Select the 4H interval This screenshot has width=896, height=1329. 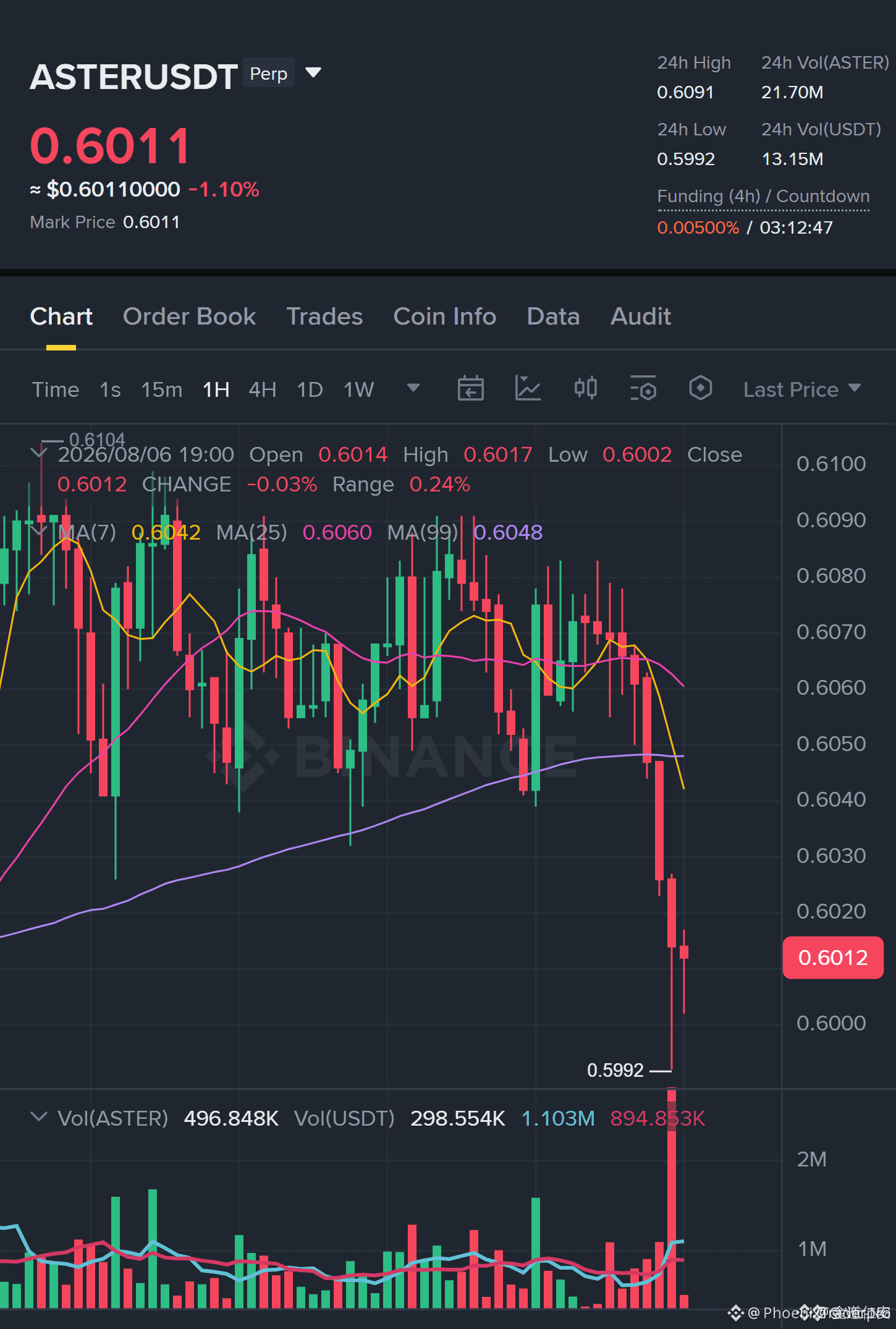point(262,389)
